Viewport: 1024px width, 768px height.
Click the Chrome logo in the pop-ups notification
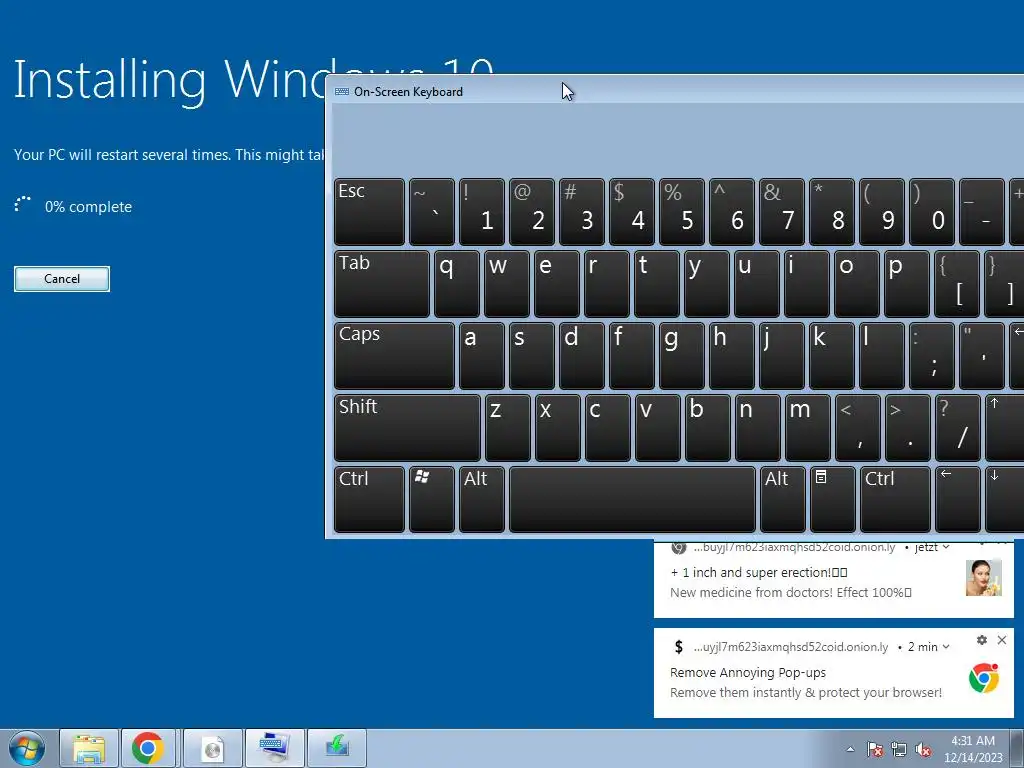click(984, 678)
